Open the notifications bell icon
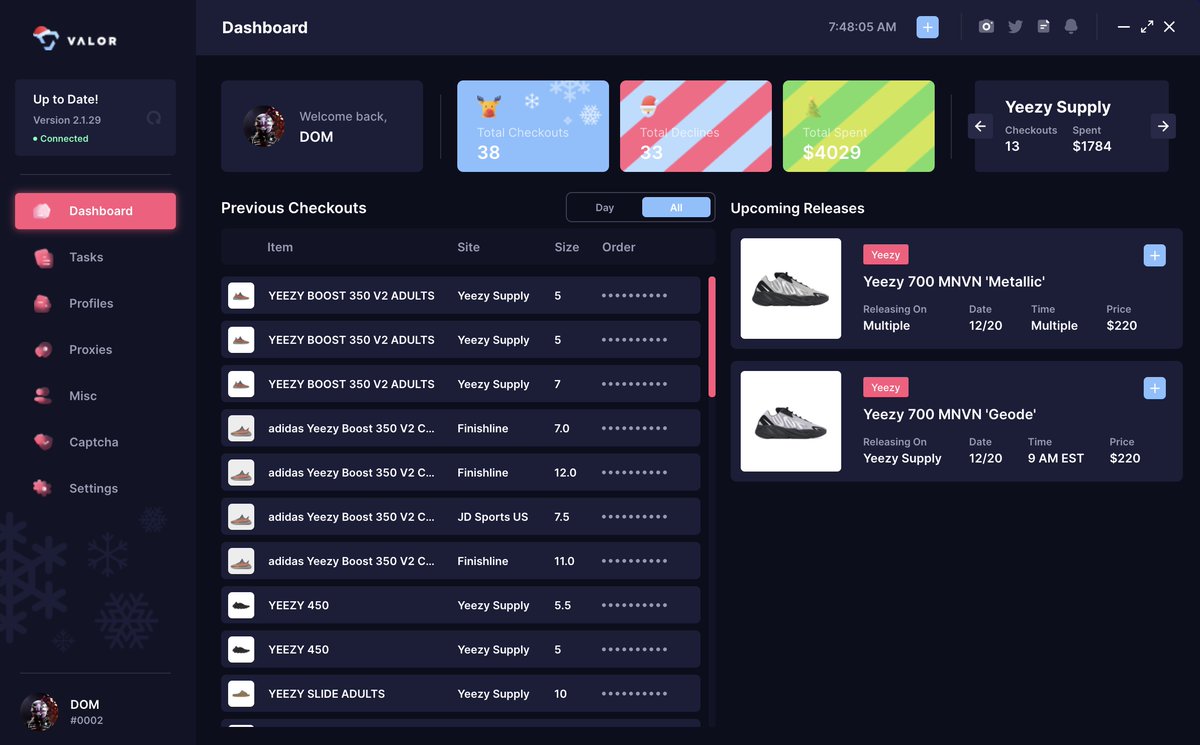This screenshot has height=745, width=1200. coord(1071,27)
